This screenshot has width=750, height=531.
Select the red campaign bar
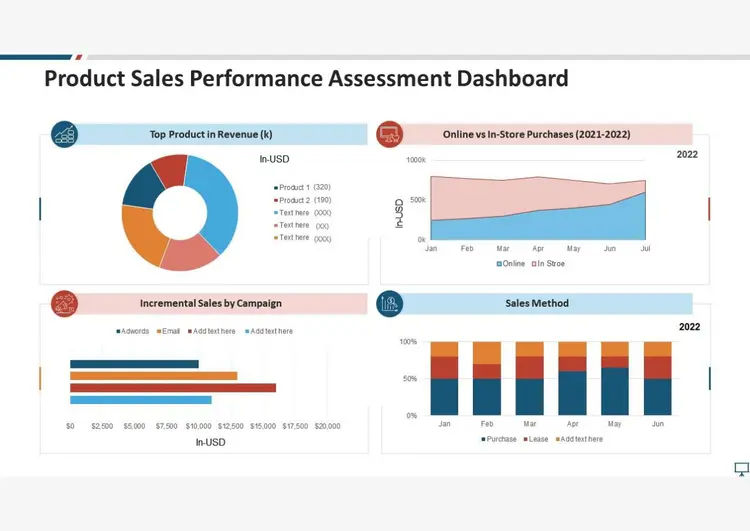(173, 387)
